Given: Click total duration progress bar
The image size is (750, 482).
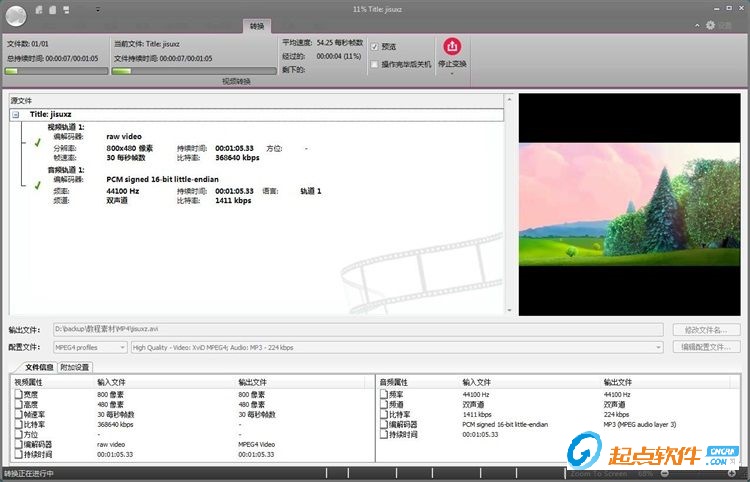Looking at the screenshot, I should [x=56, y=71].
